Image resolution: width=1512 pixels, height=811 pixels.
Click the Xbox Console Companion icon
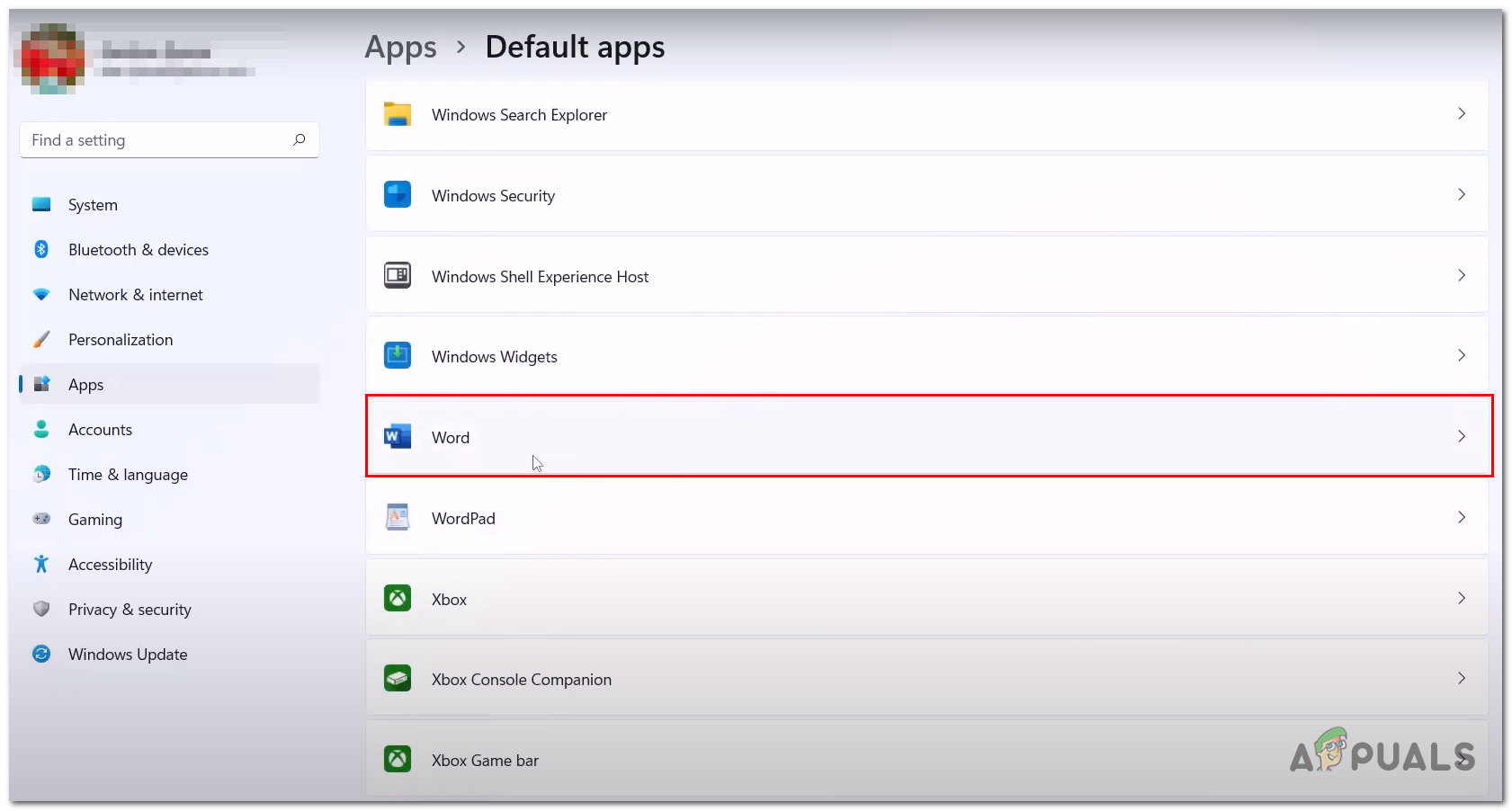397,679
